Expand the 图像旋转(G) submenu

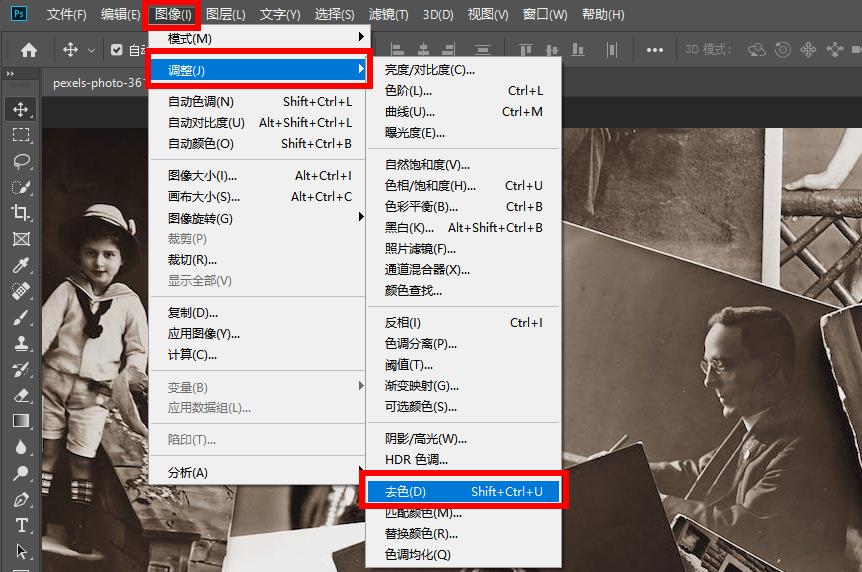coord(259,218)
